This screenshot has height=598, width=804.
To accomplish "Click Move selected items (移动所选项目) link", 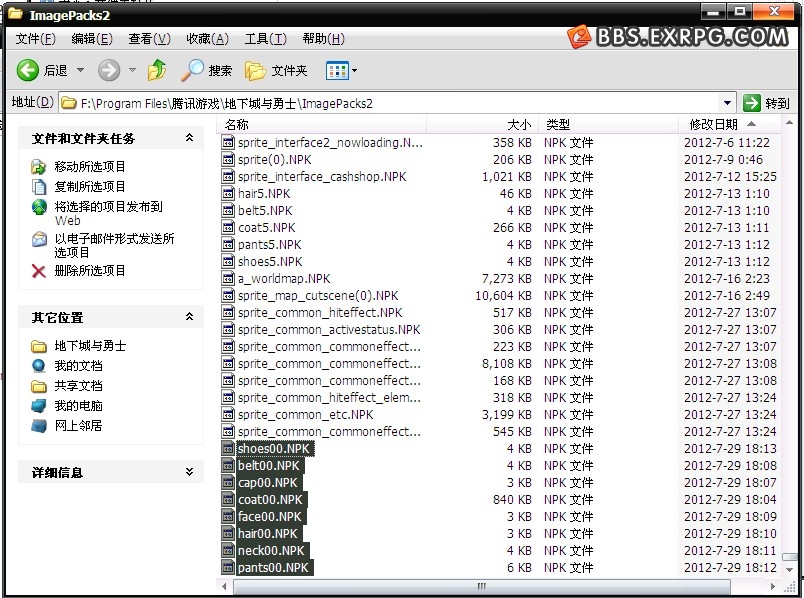I will click(x=90, y=166).
